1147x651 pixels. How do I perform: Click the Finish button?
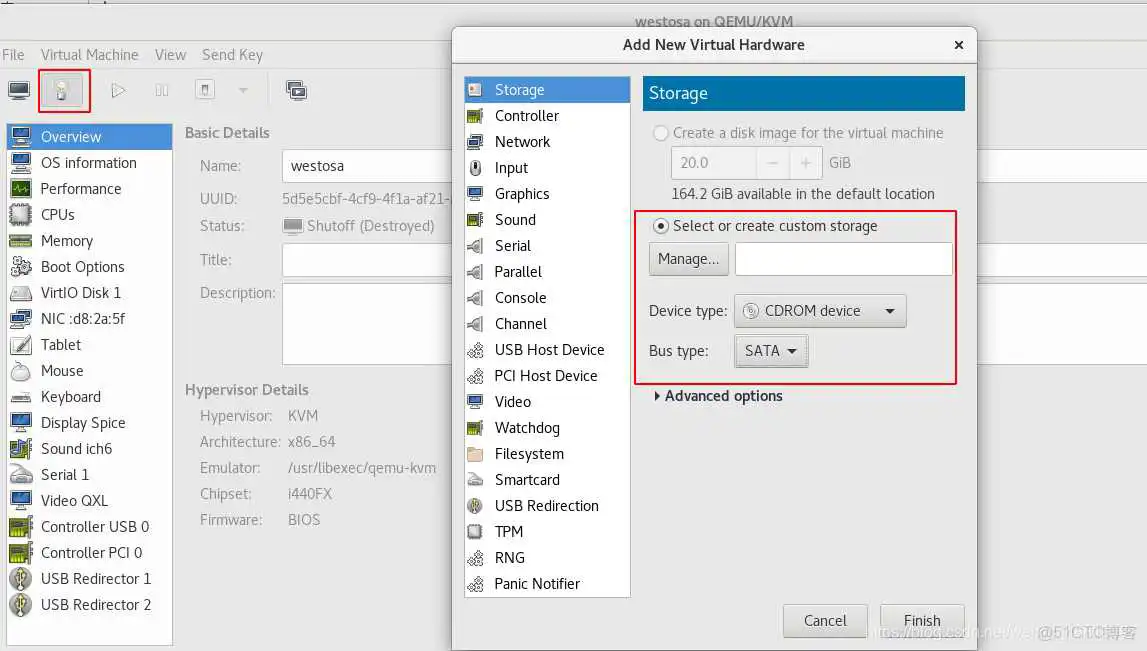click(x=921, y=620)
